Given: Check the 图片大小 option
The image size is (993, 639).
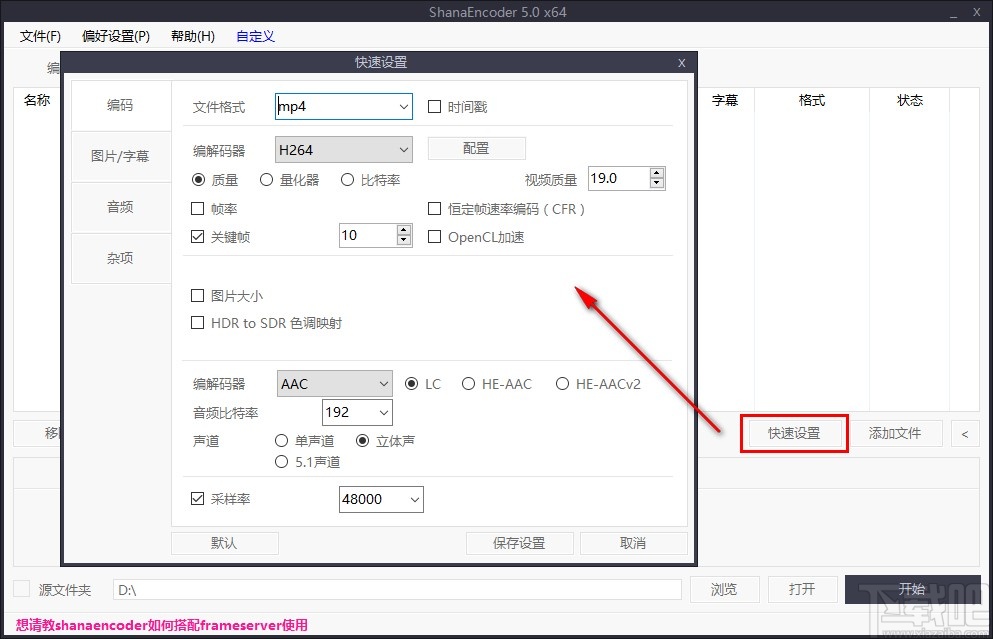Looking at the screenshot, I should [198, 296].
